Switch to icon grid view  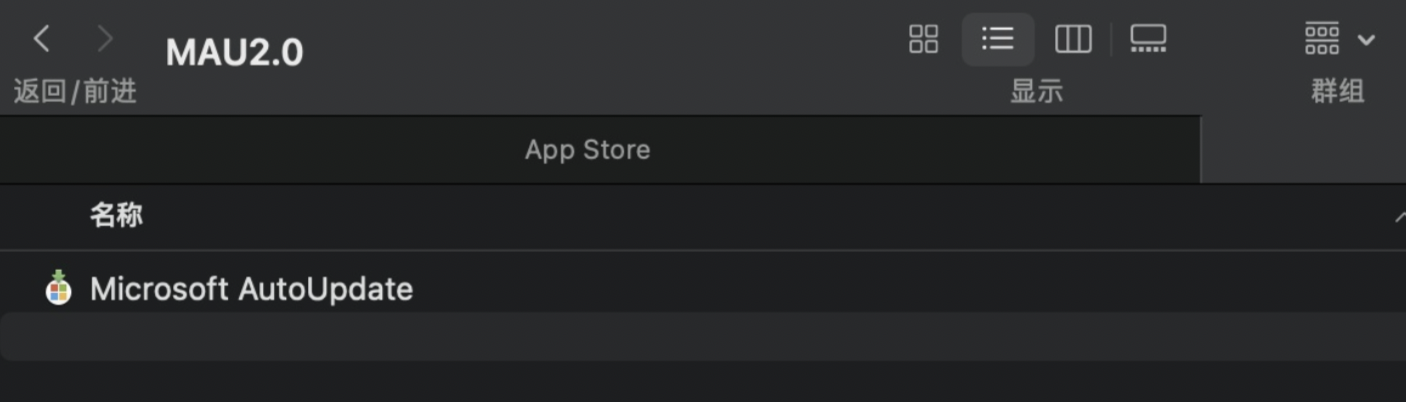click(x=923, y=39)
